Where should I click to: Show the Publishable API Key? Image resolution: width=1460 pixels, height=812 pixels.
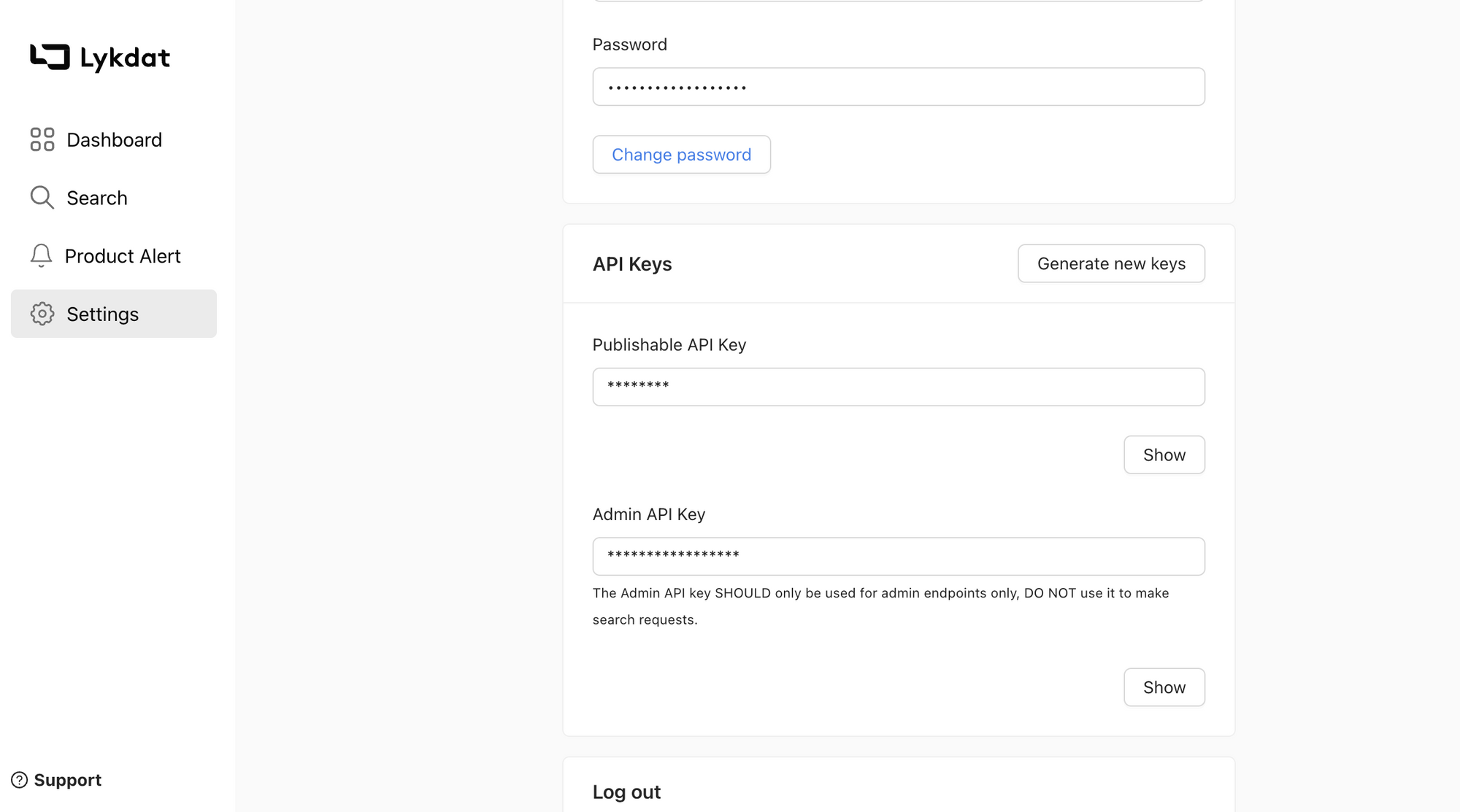(x=1164, y=455)
